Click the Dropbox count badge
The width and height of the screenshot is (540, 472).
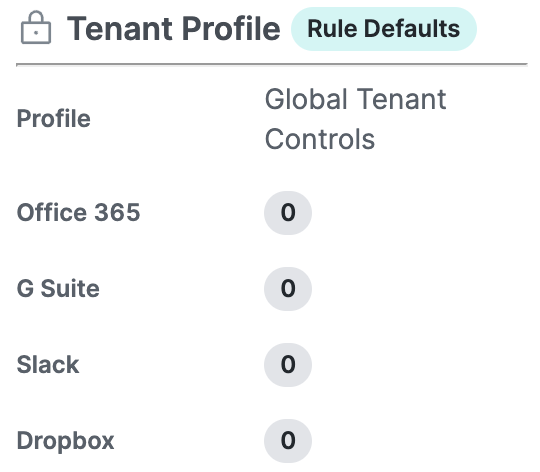pos(288,441)
